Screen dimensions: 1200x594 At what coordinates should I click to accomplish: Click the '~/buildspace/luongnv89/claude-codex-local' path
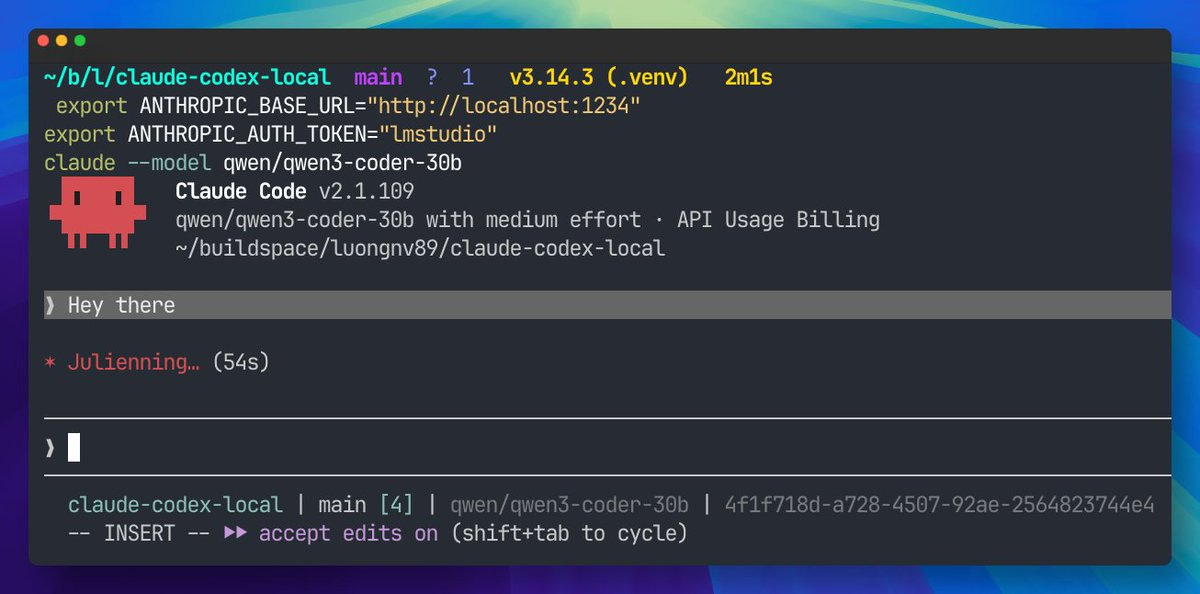click(420, 248)
